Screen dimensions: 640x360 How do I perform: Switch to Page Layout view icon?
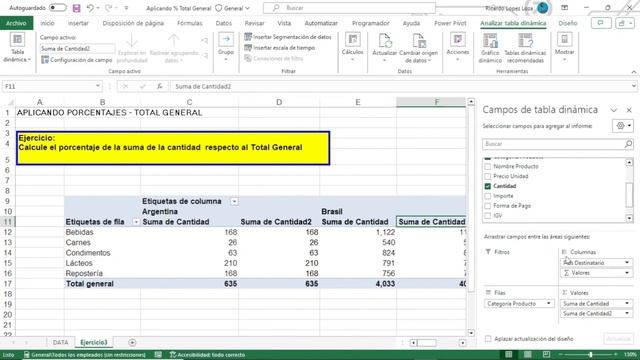(527, 354)
